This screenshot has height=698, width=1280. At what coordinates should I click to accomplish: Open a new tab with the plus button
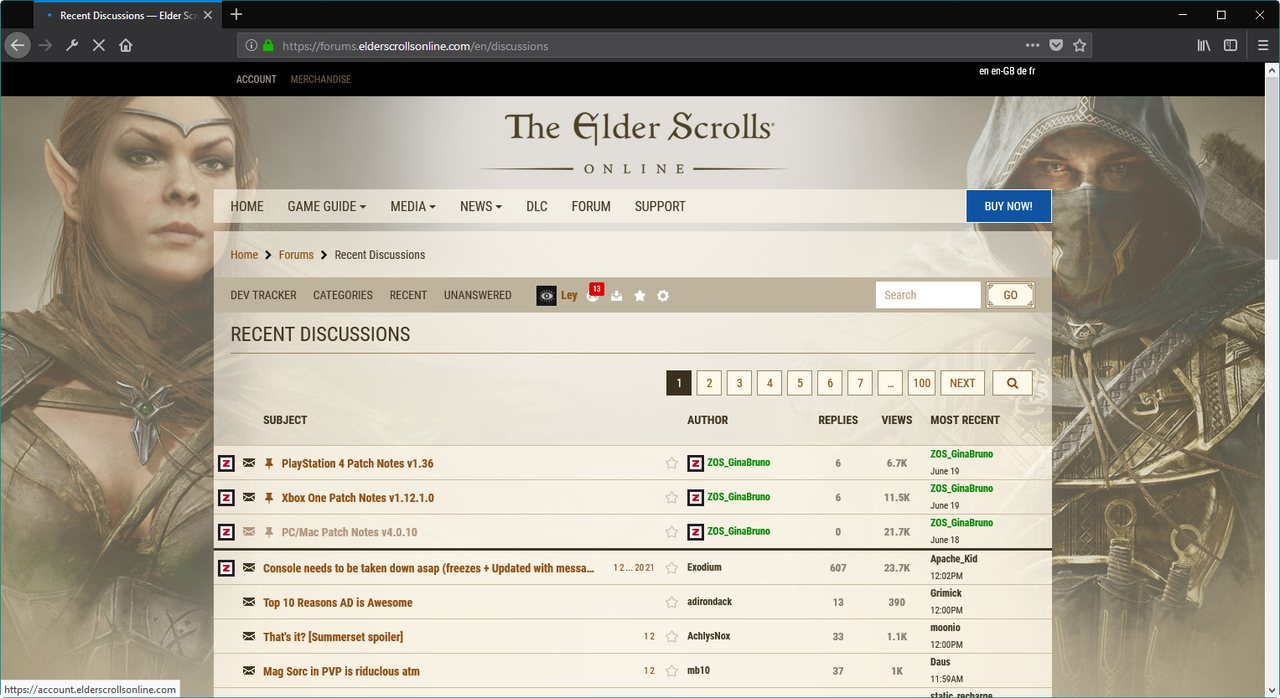[x=236, y=14]
